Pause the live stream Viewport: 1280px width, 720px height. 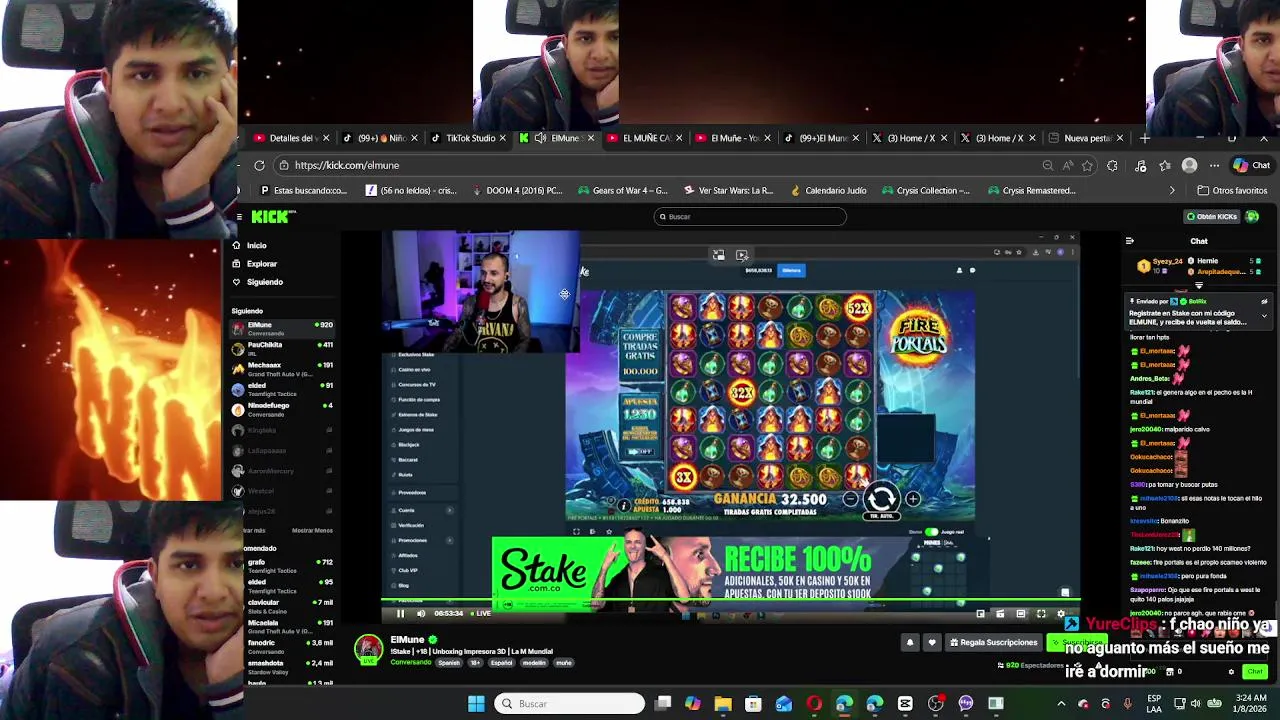tap(400, 614)
